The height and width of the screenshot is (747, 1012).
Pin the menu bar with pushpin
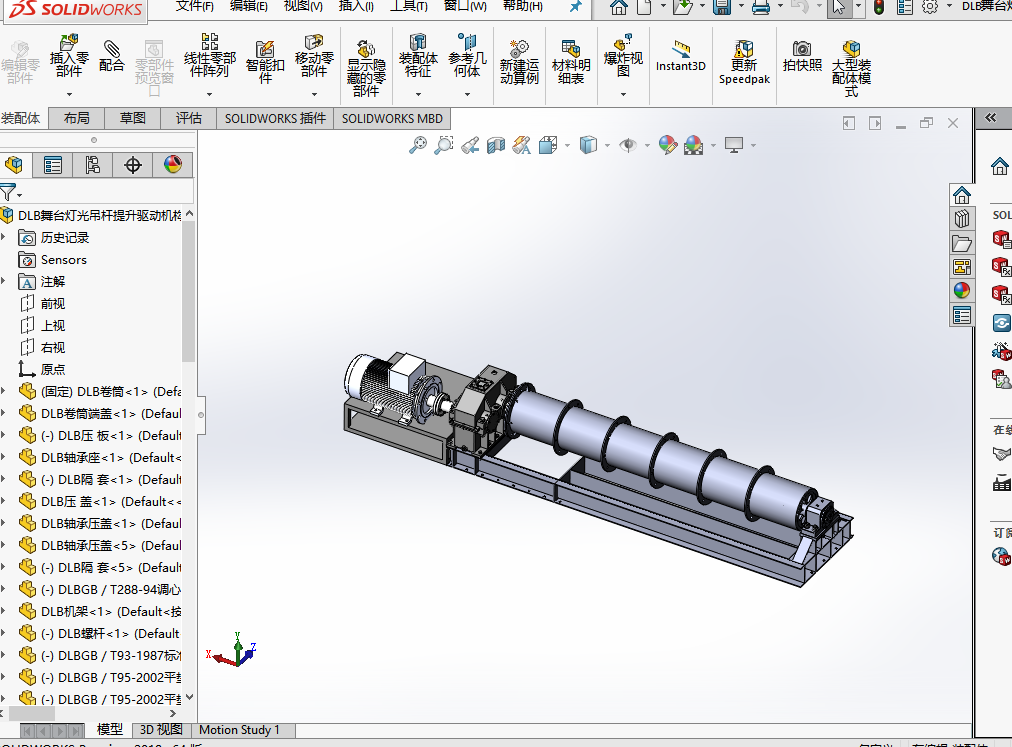click(x=575, y=6)
